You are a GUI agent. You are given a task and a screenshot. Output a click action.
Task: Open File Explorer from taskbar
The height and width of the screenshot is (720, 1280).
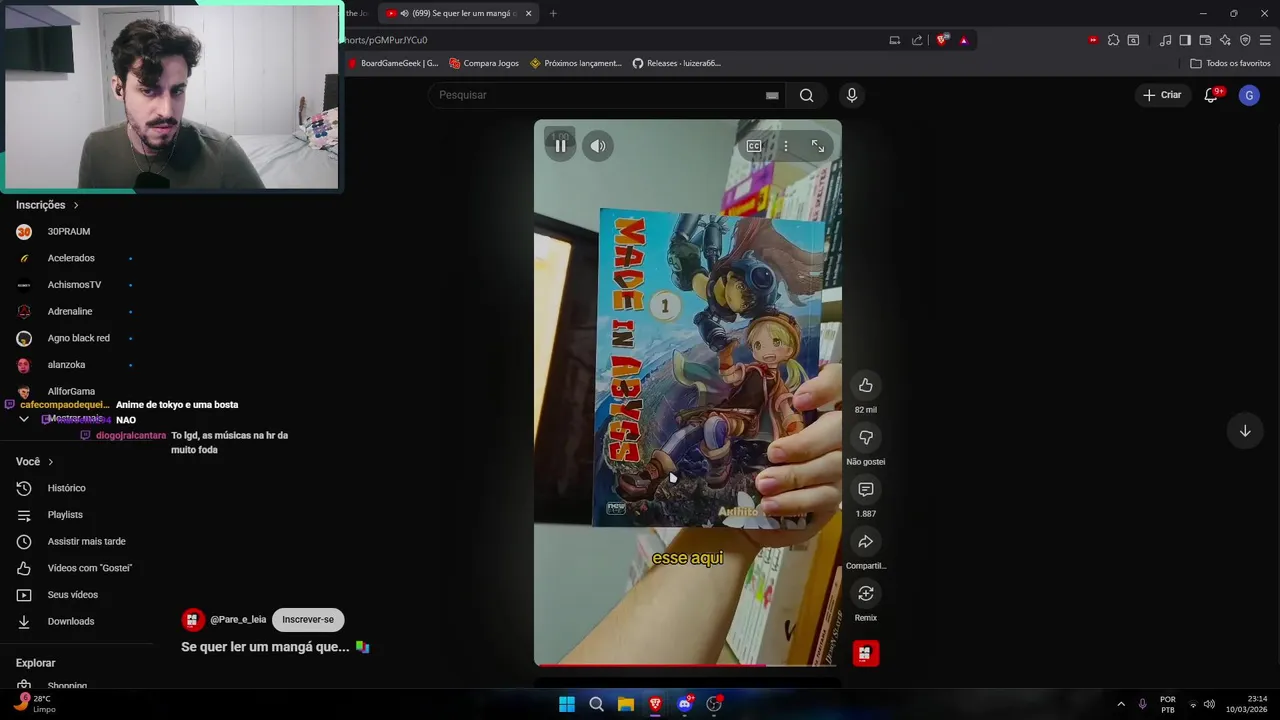coord(626,704)
